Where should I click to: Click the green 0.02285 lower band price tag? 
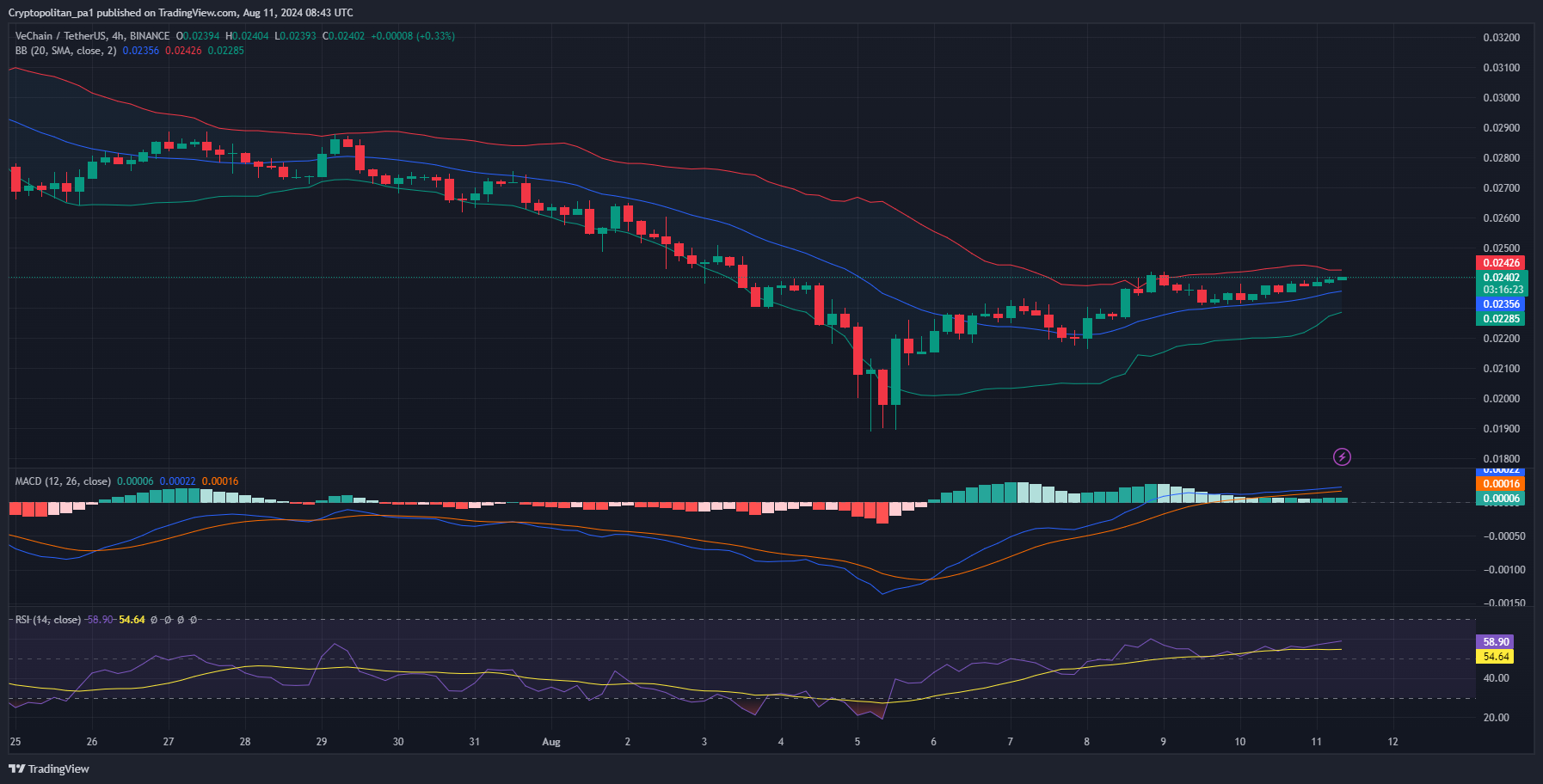pyautogui.click(x=1501, y=319)
